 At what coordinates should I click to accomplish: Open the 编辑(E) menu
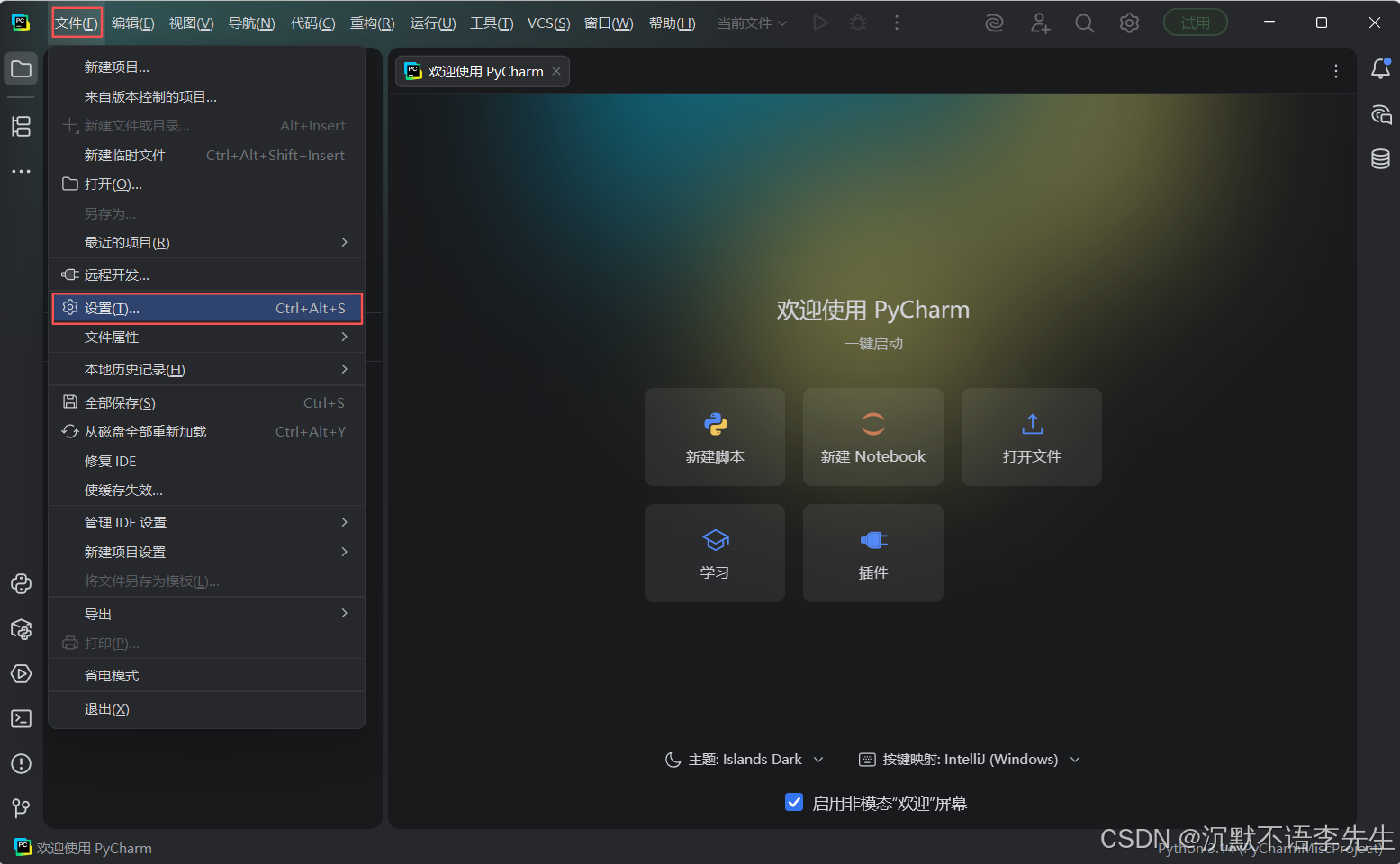tap(132, 22)
